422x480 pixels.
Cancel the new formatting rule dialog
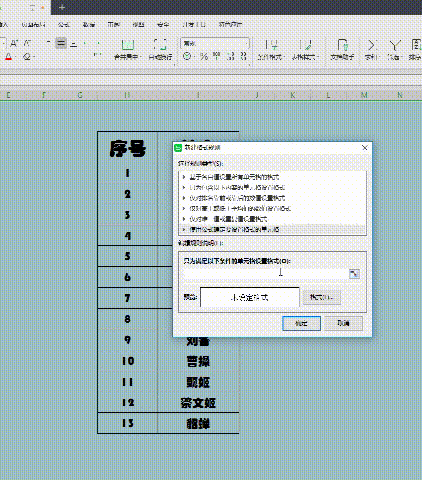tap(344, 323)
